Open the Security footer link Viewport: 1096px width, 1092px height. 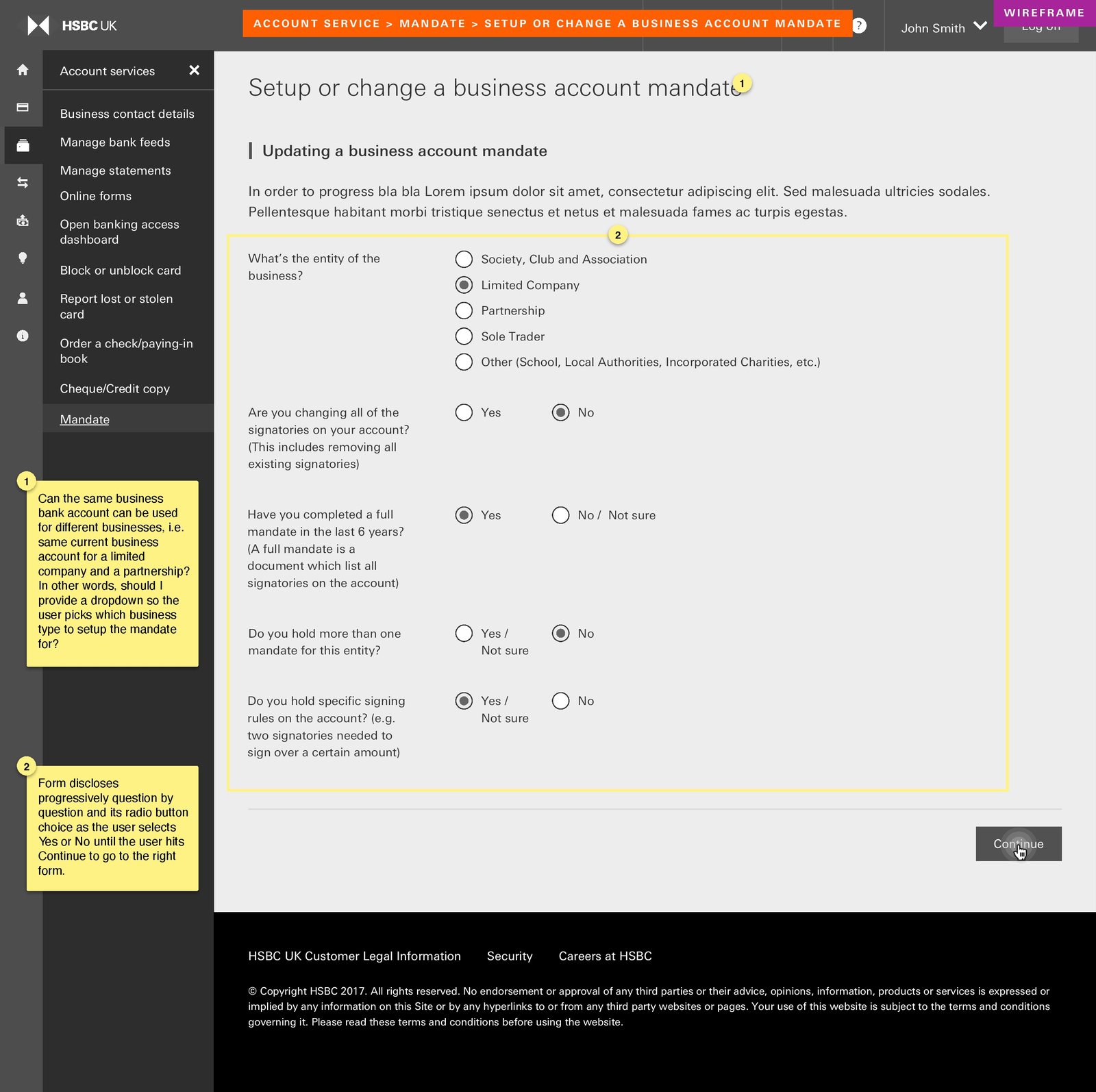click(x=510, y=956)
